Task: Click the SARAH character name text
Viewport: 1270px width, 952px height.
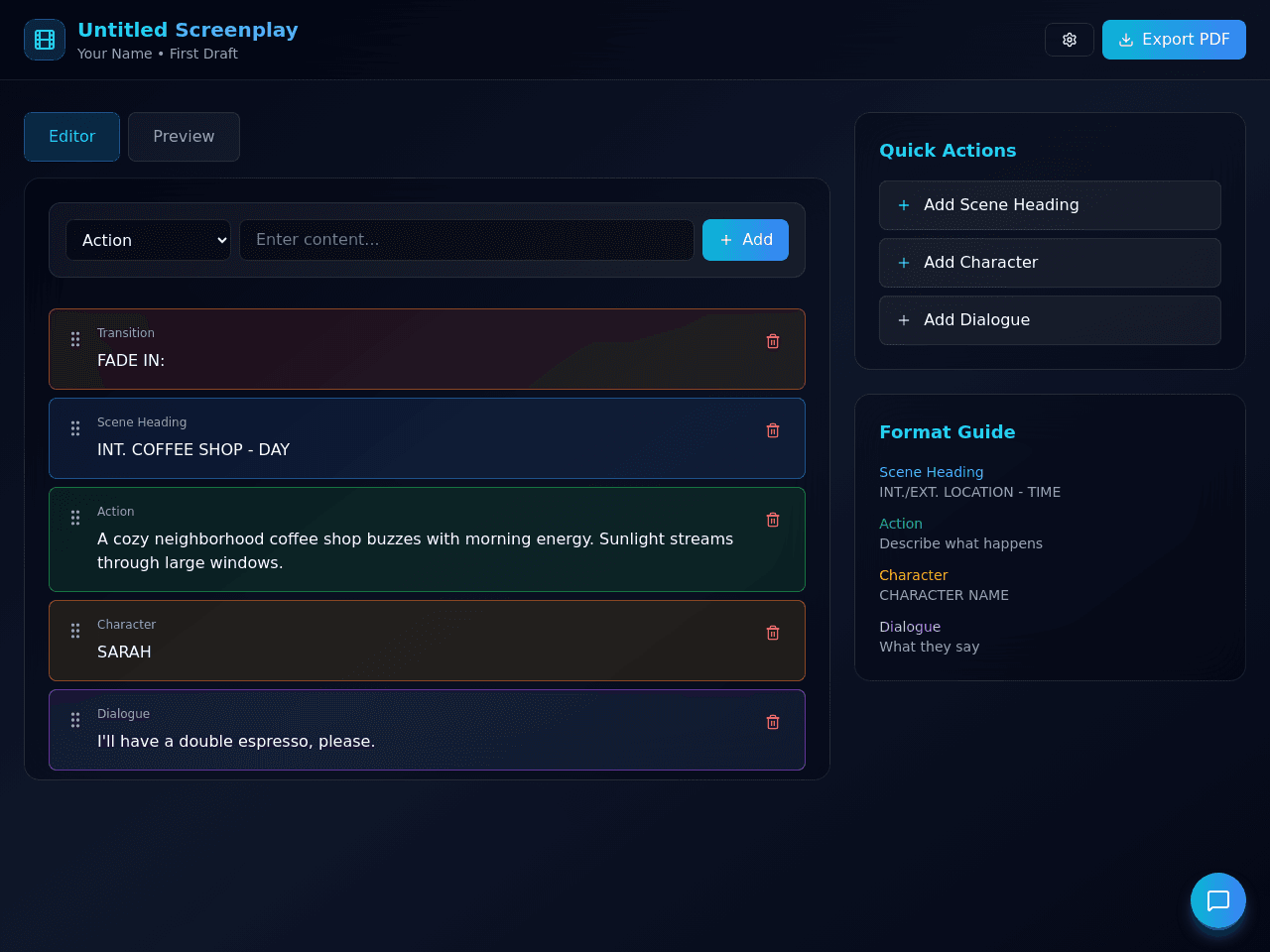Action: (124, 653)
